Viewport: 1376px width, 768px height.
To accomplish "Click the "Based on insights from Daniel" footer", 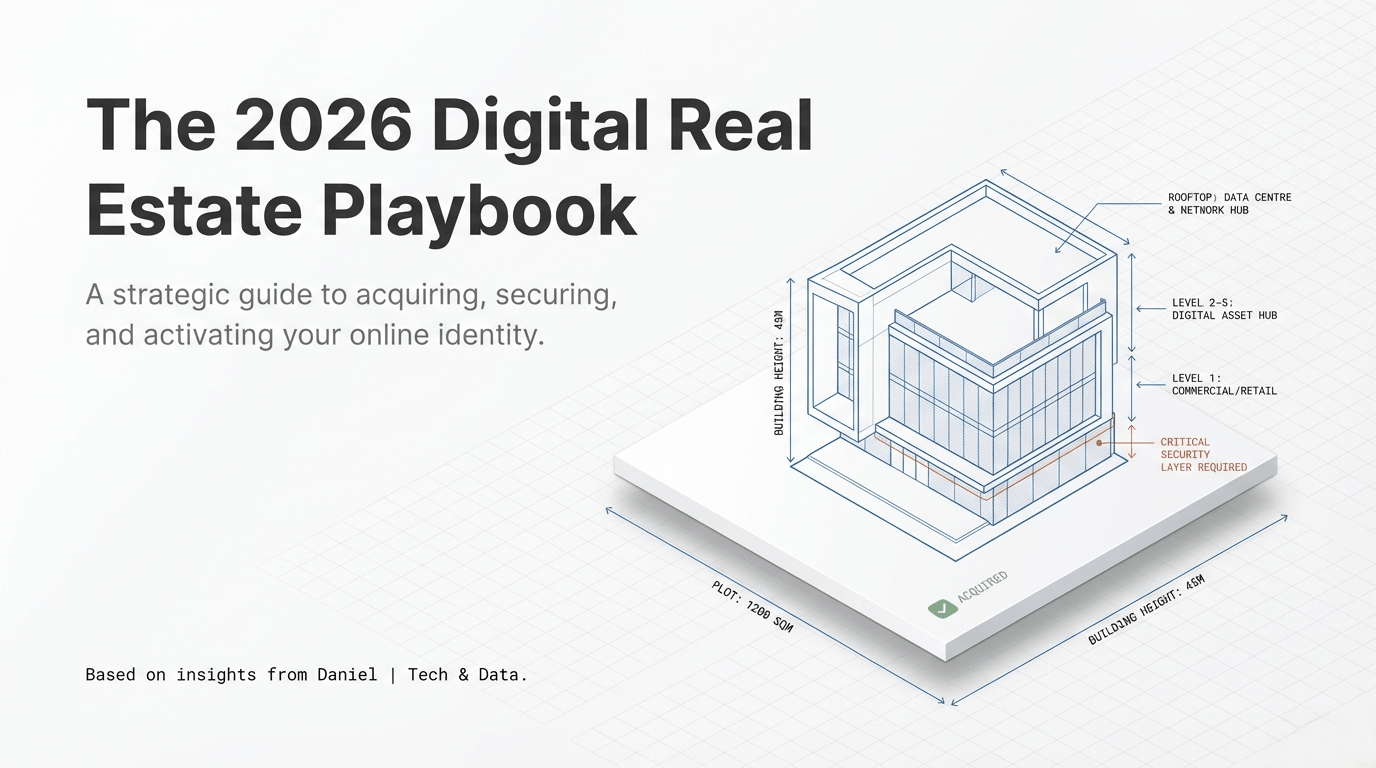I will [x=306, y=675].
